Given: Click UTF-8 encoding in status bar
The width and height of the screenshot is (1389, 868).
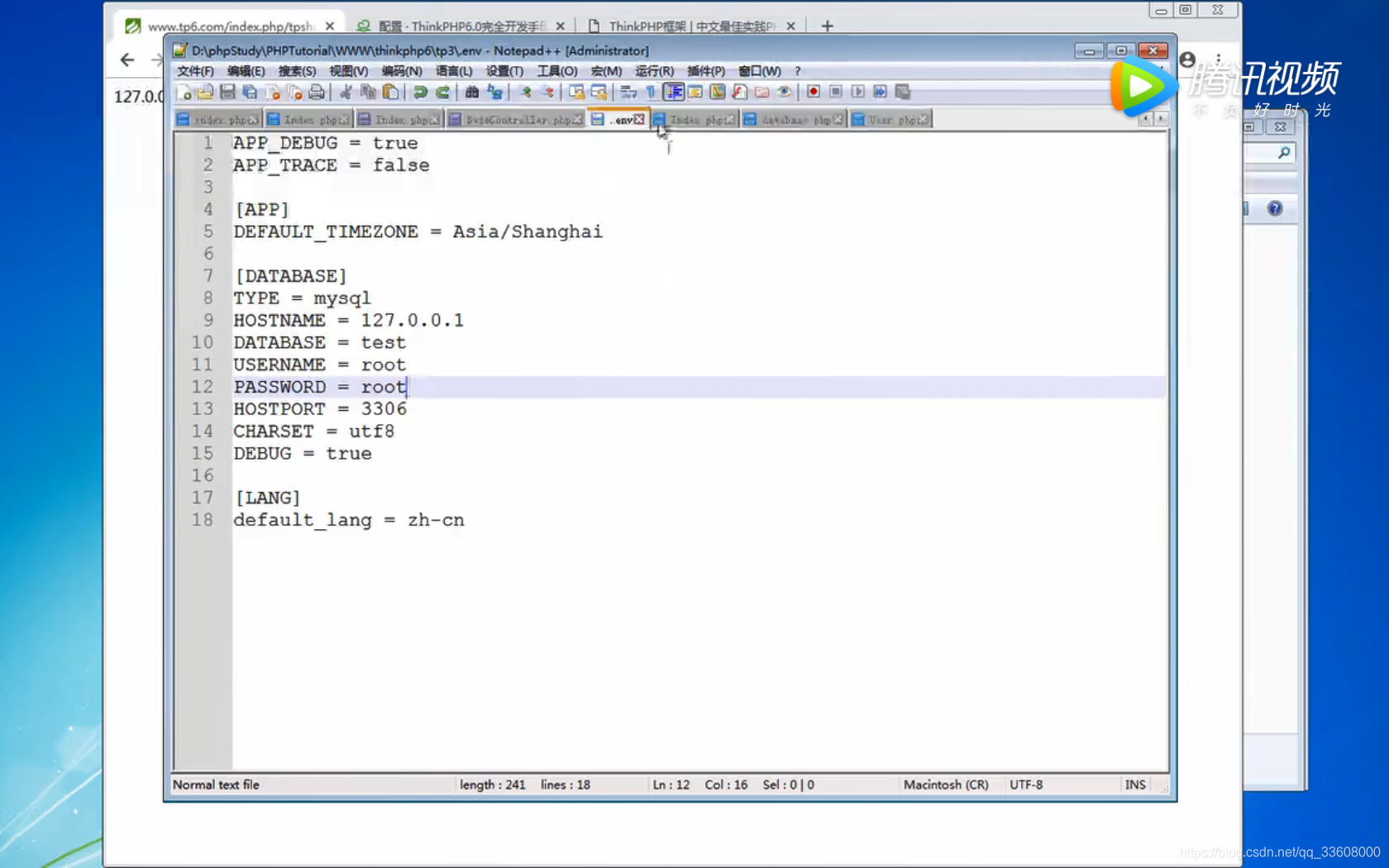Looking at the screenshot, I should 1026,785.
